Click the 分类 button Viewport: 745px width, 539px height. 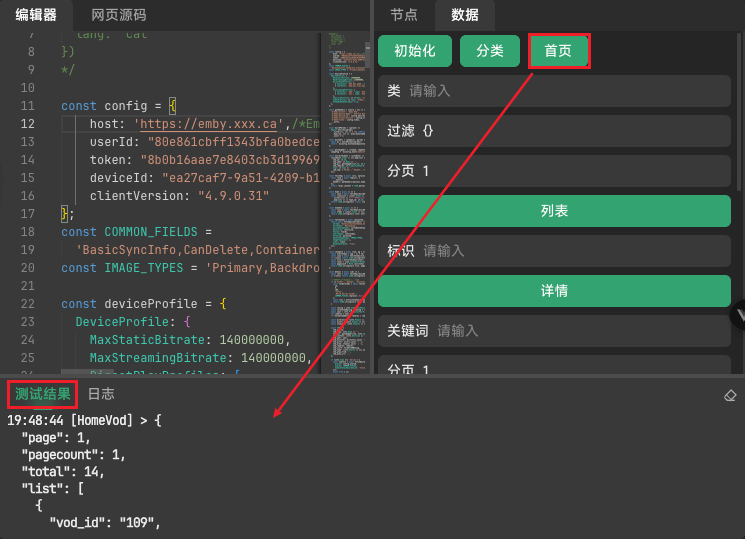490,51
